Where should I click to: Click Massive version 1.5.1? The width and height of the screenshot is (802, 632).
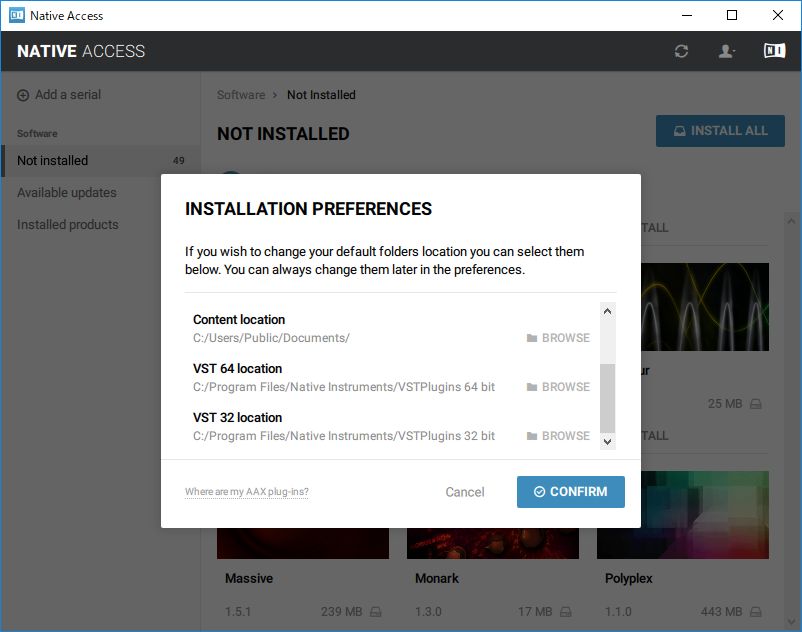(x=238, y=612)
